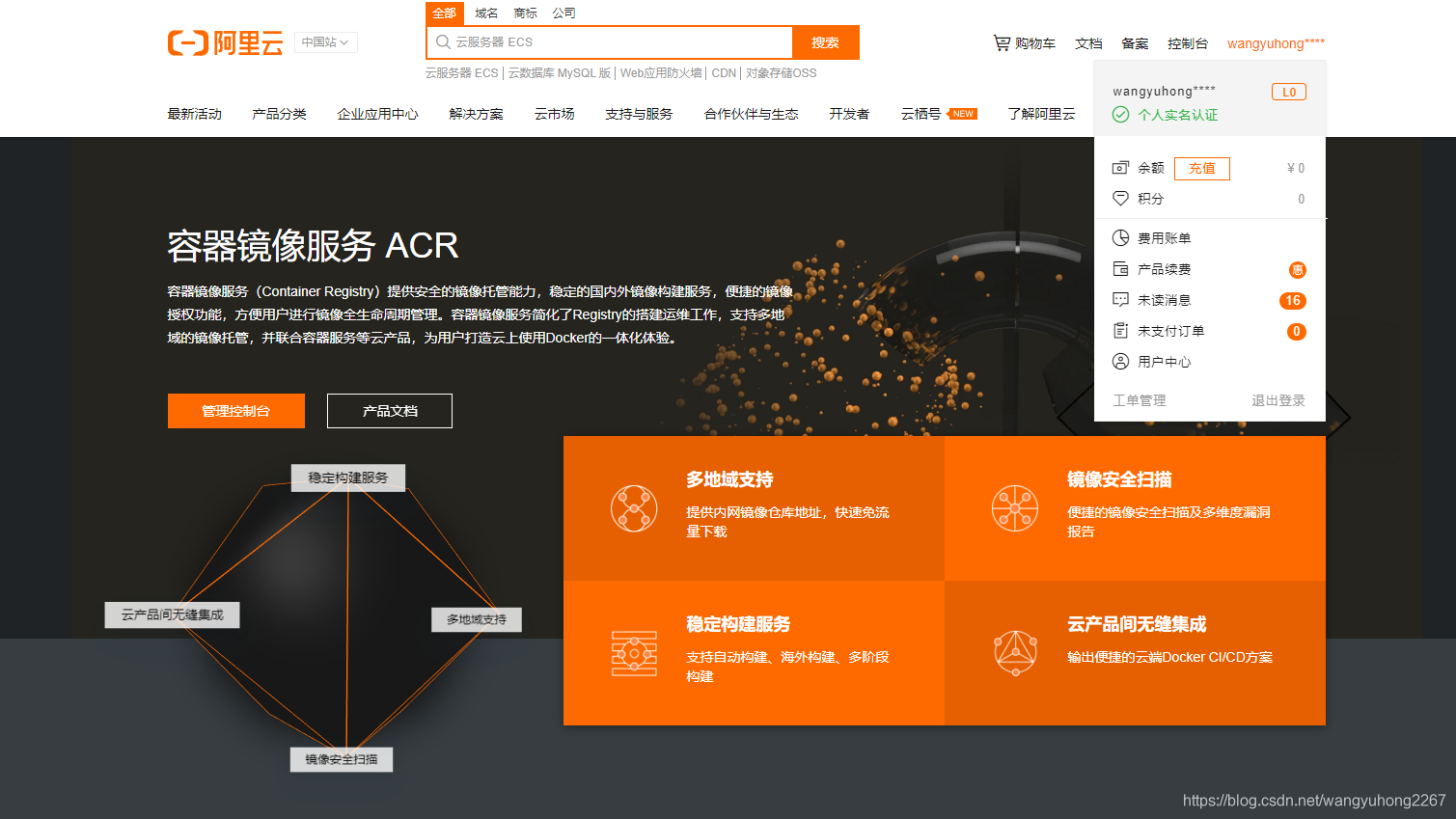This screenshot has height=819, width=1456.
Task: Click the 云产品间无缝集成 diagram label
Action: click(172, 614)
